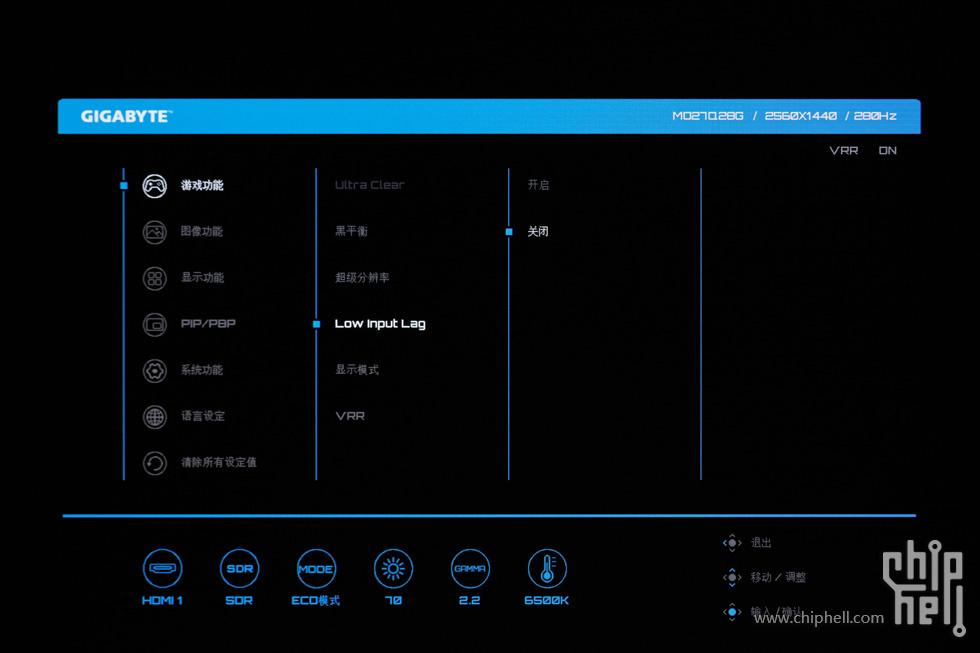Click the MODE icon showing ECO模式

point(316,568)
